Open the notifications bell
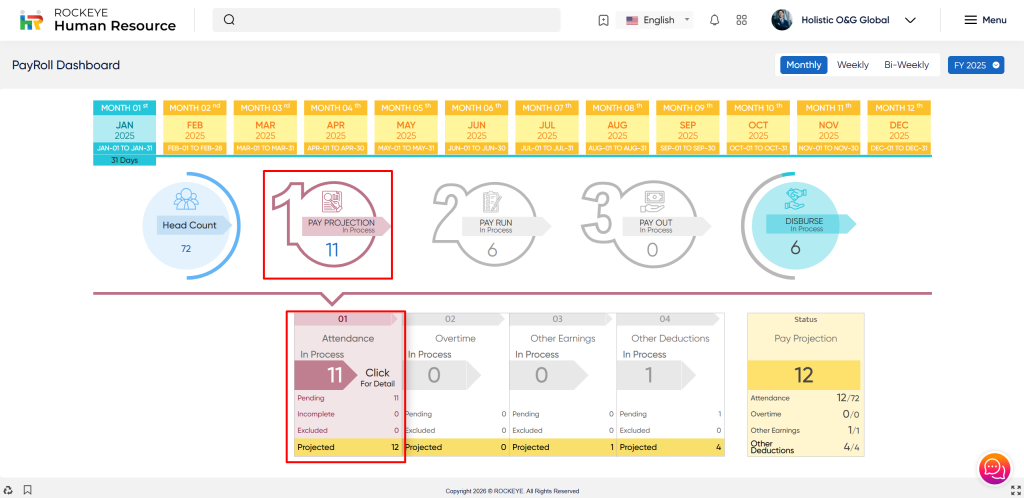The width and height of the screenshot is (1024, 498). 714,20
